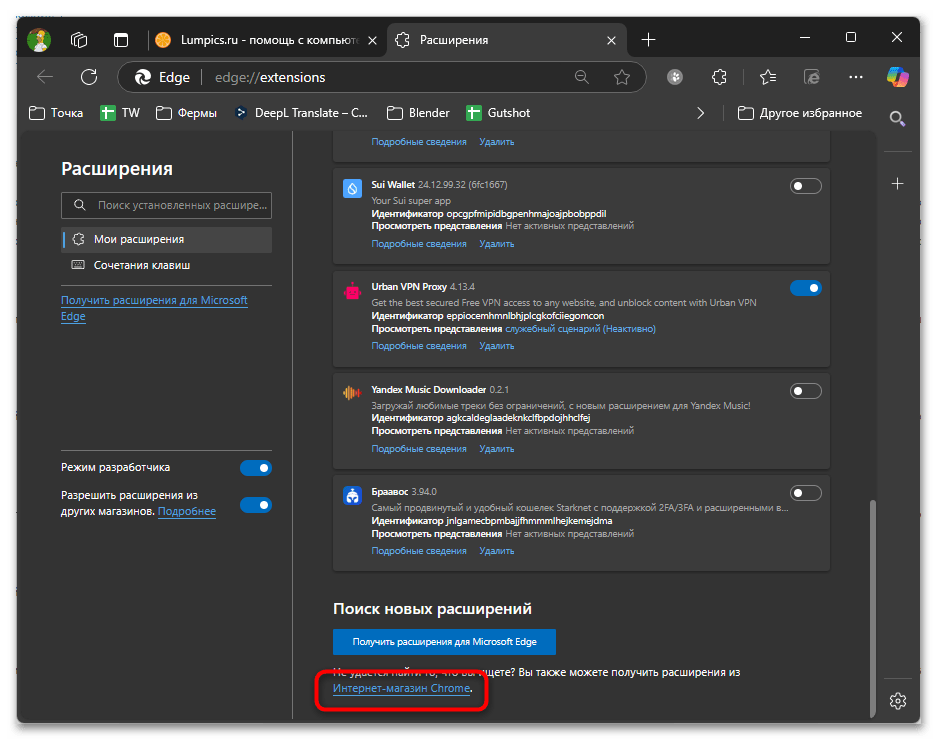Close the Расширения tab
Screen dimensions: 937x740
[611, 41]
